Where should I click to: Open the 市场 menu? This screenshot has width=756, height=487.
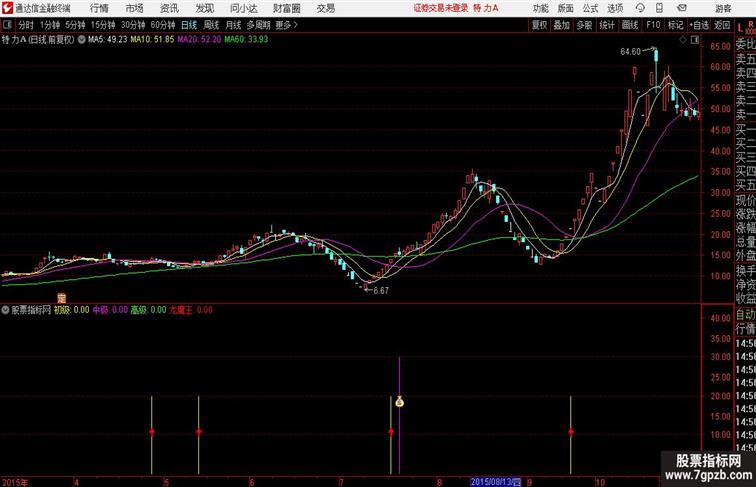(x=134, y=8)
